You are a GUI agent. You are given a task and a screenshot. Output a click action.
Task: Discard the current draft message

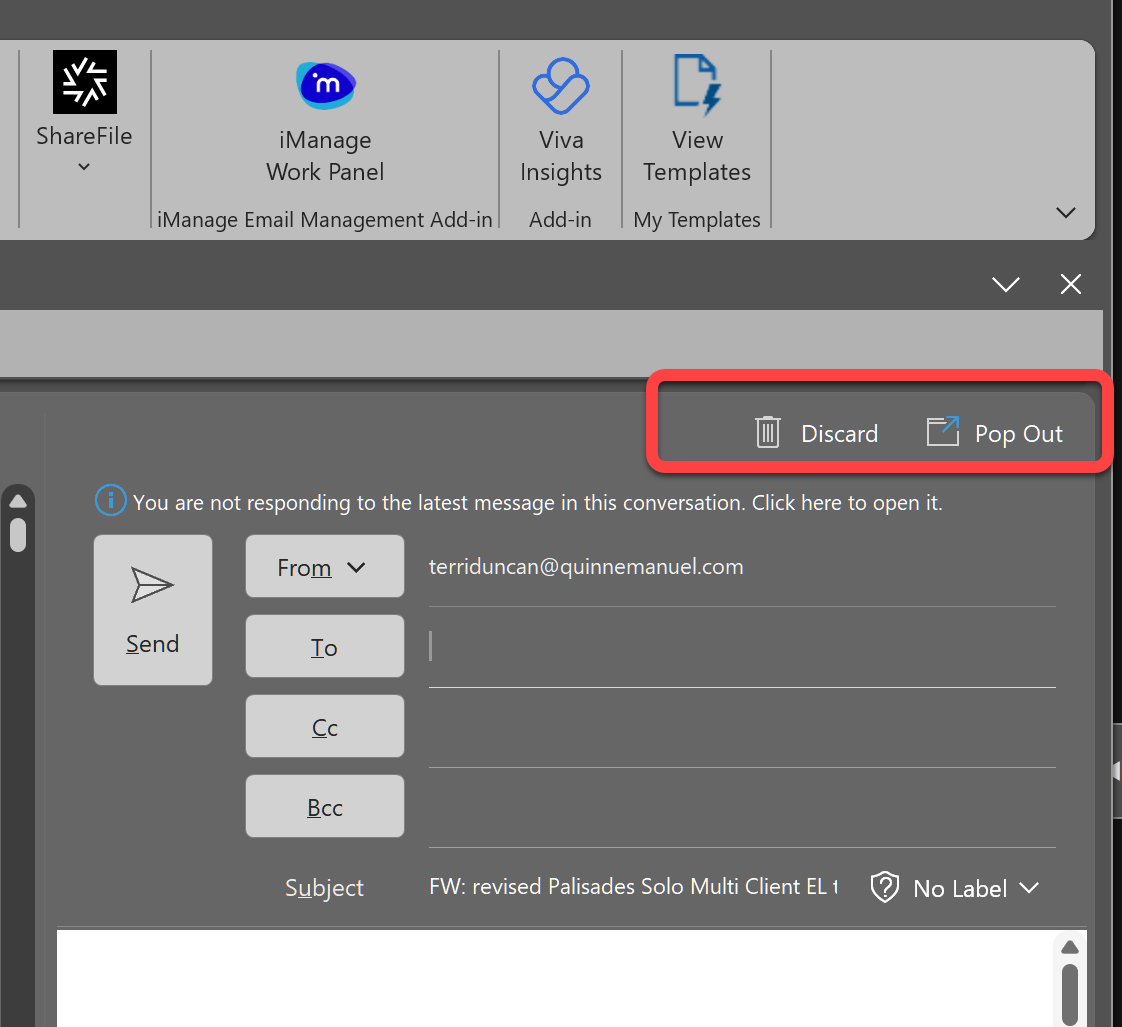pos(838,433)
